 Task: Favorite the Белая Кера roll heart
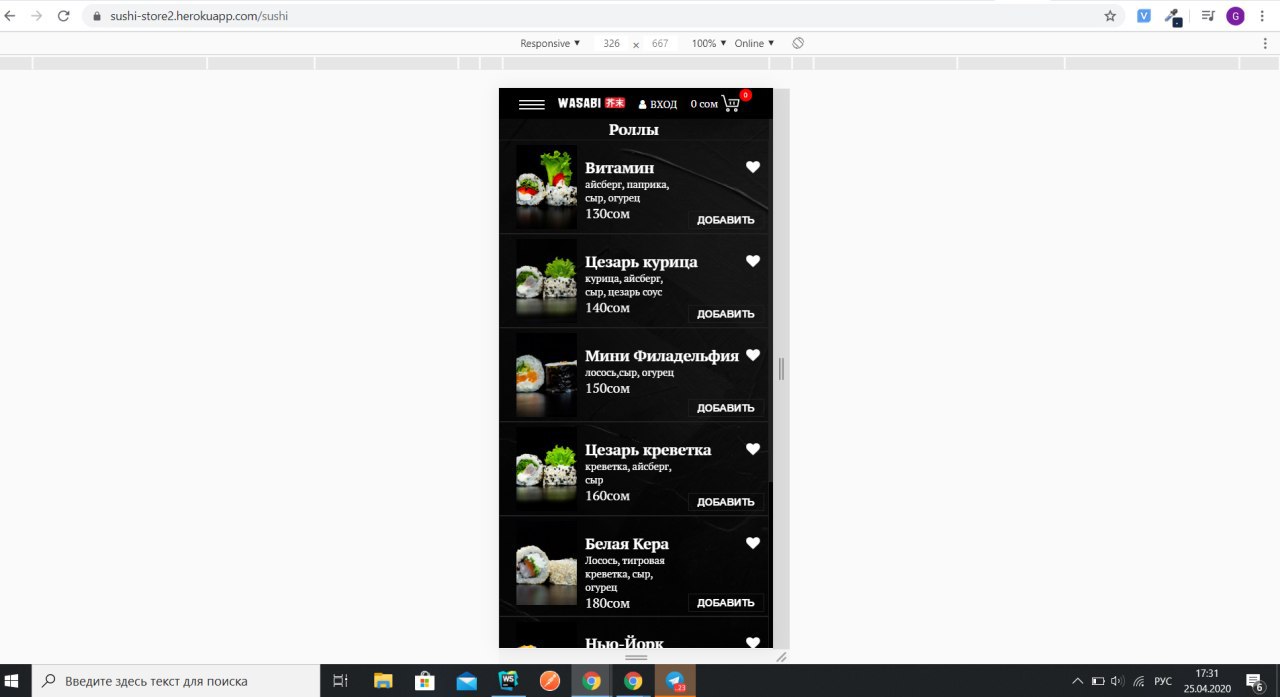tap(753, 543)
